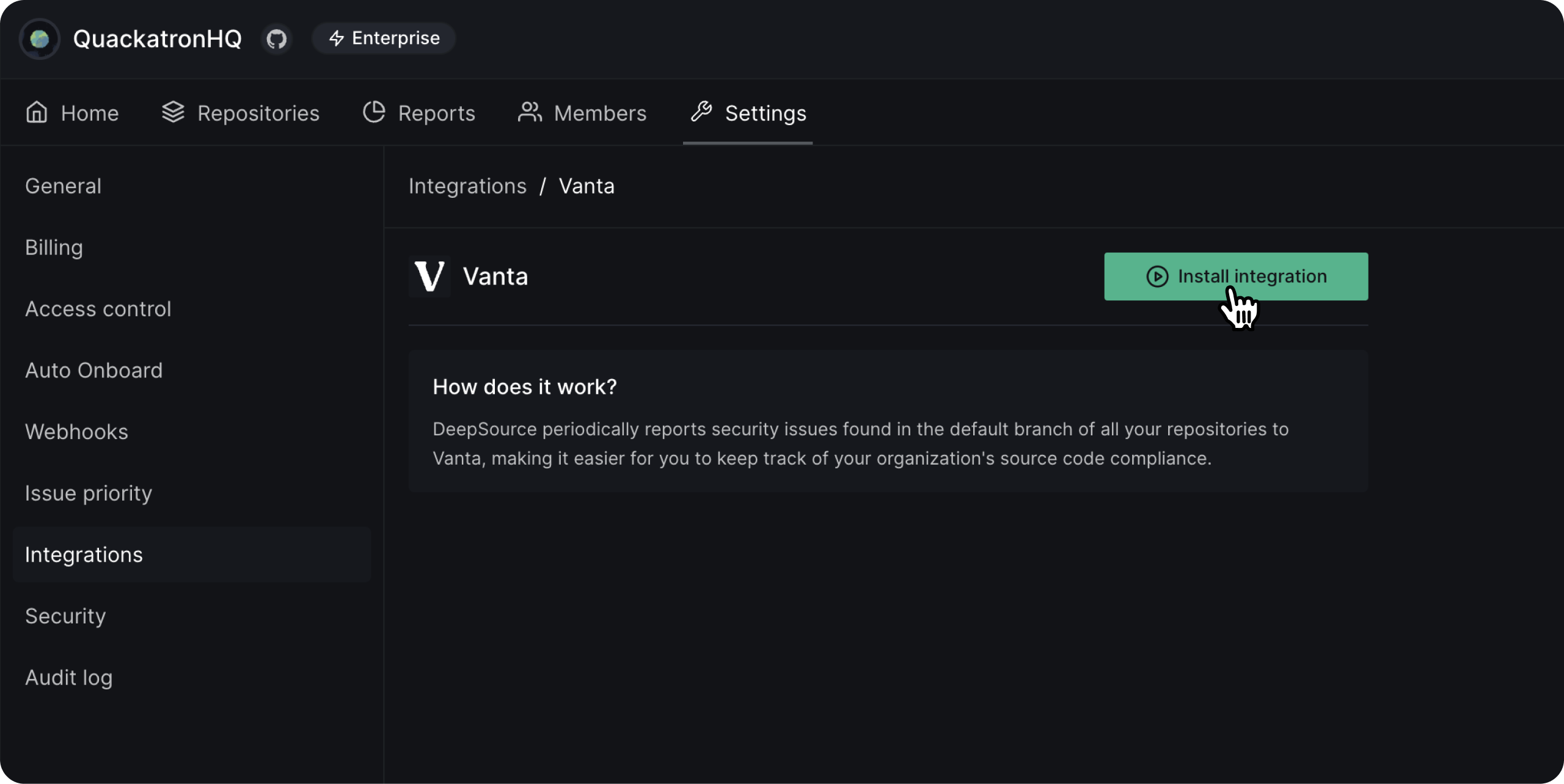Click the Settings wrench icon

tap(701, 112)
